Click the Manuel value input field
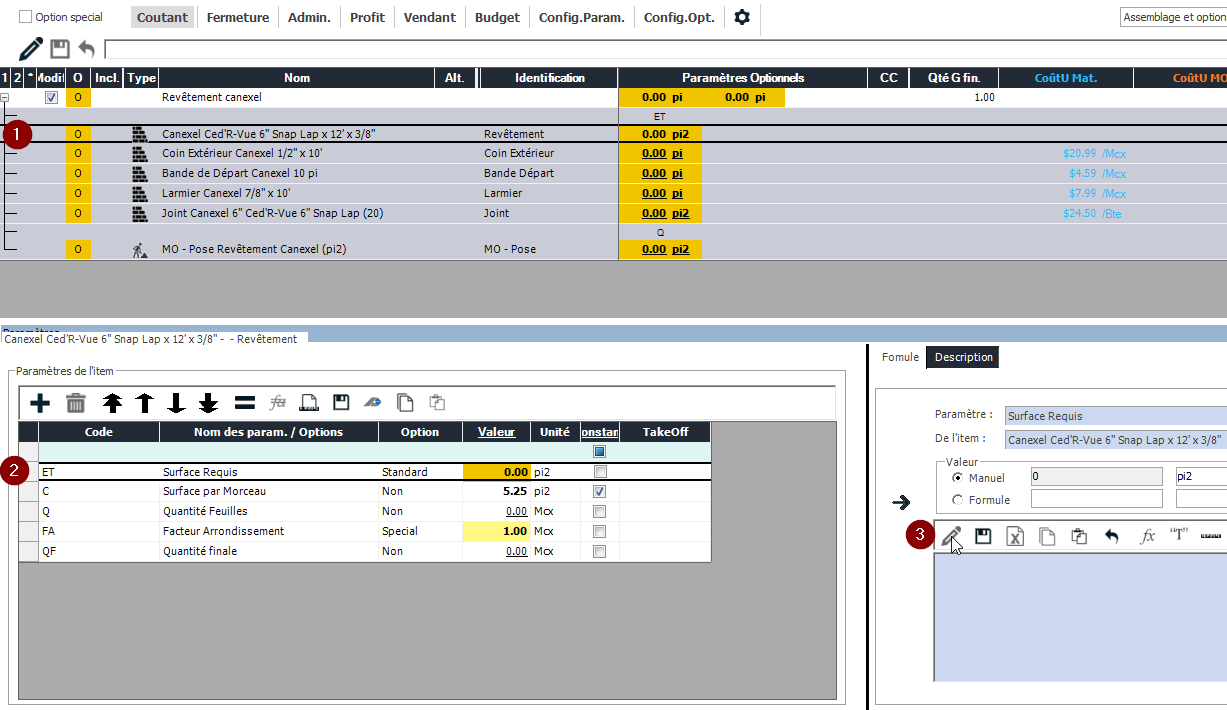Image resolution: width=1227 pixels, height=710 pixels. coord(1096,477)
